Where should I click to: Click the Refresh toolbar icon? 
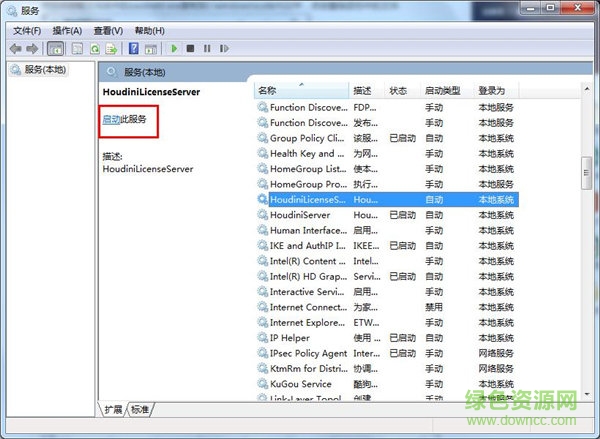[x=95, y=49]
